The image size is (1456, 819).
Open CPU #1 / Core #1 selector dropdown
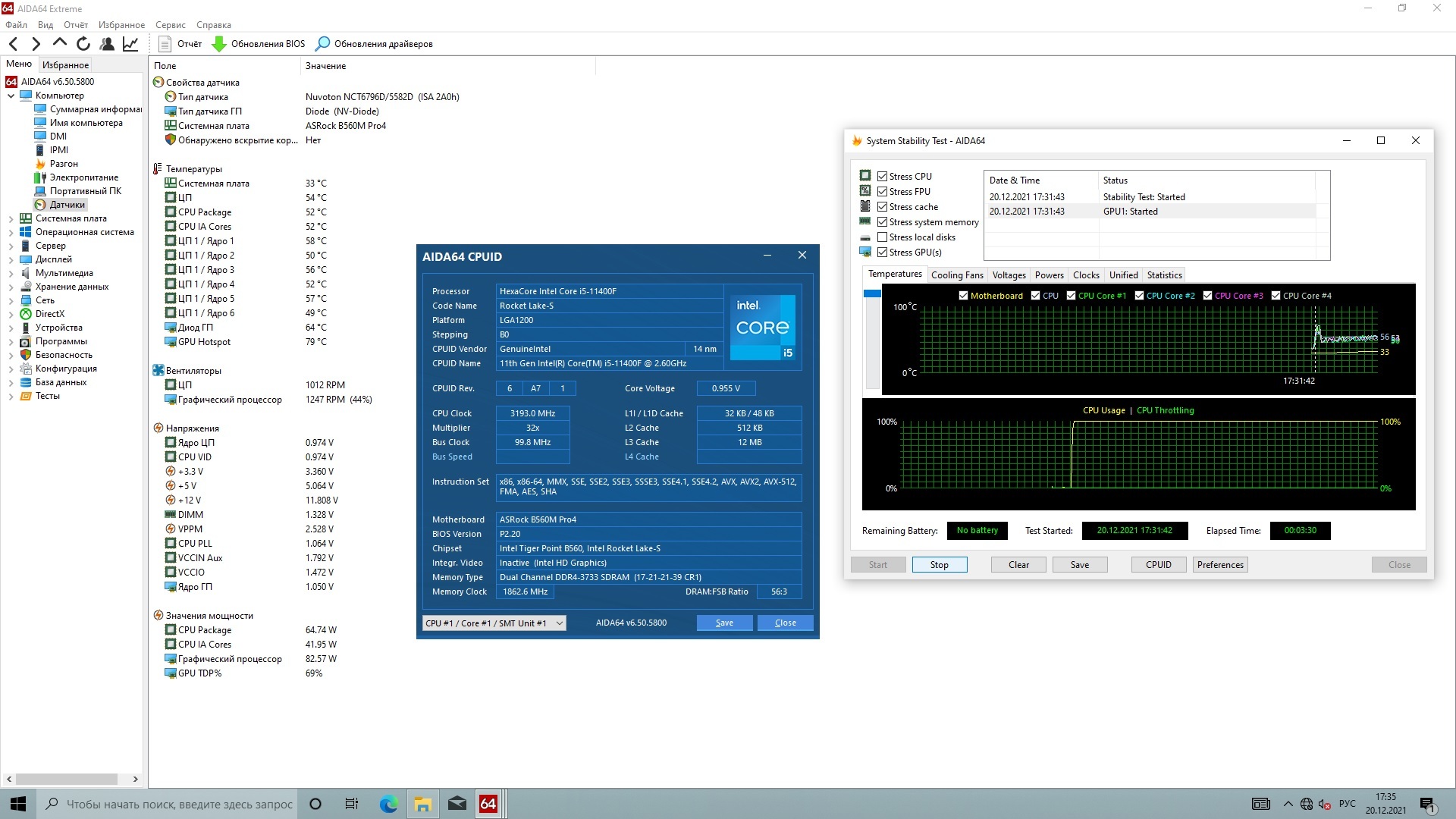click(x=494, y=623)
